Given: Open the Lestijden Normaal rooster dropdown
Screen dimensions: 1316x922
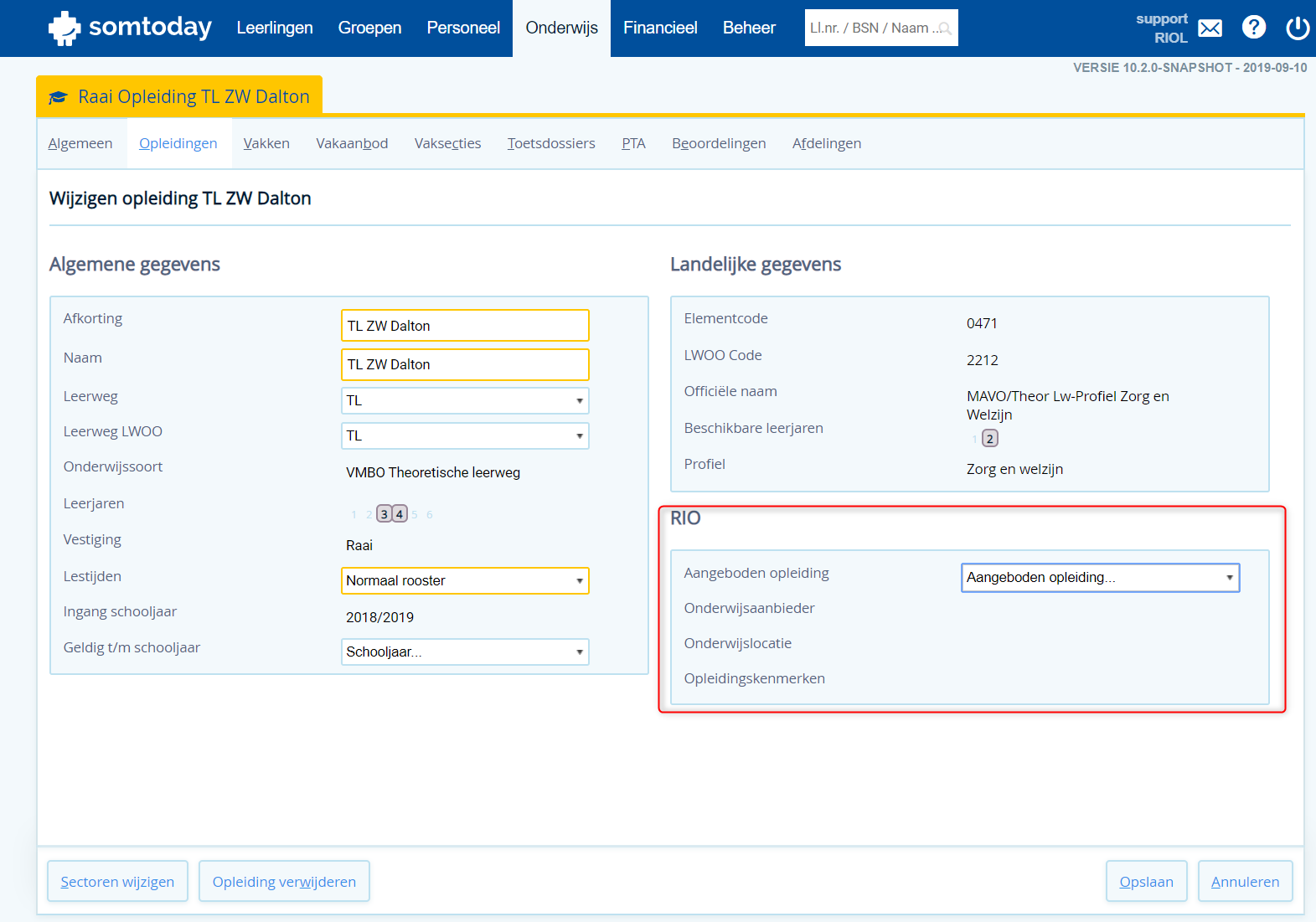Looking at the screenshot, I should tap(465, 581).
